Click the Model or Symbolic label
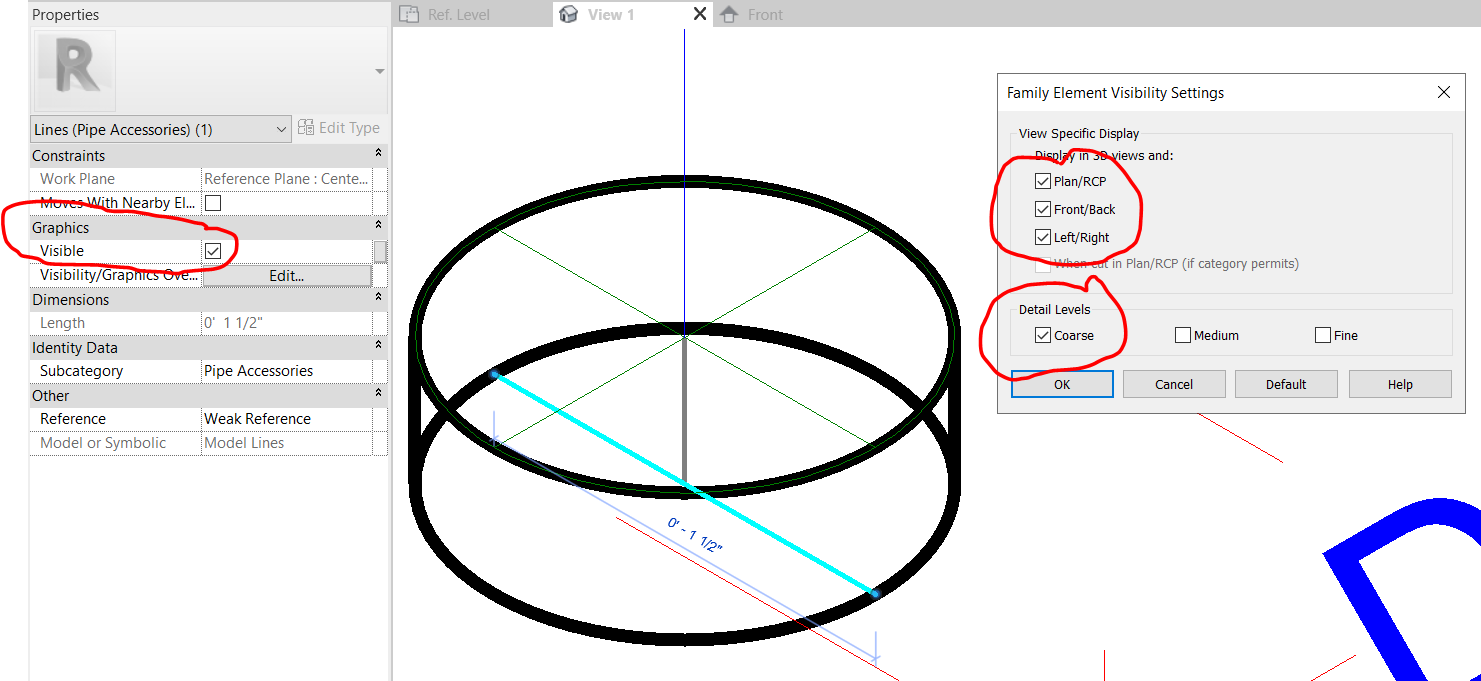This screenshot has width=1481, height=681. click(x=103, y=443)
